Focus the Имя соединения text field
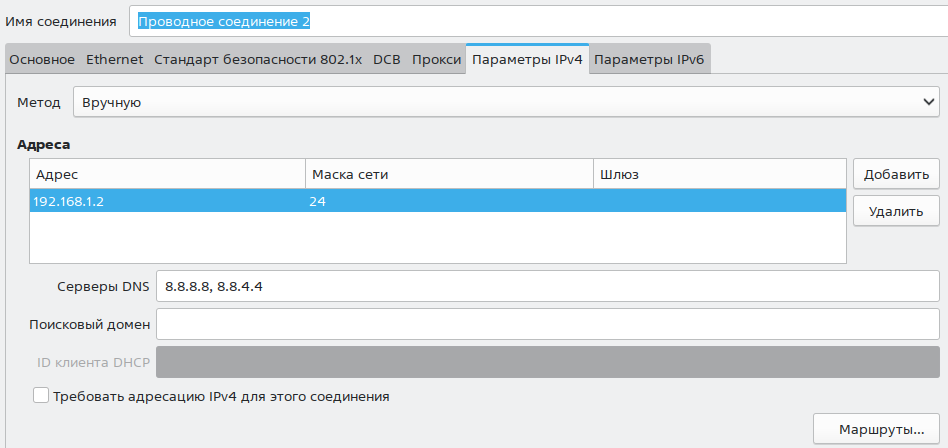This screenshot has width=948, height=448. [538, 22]
